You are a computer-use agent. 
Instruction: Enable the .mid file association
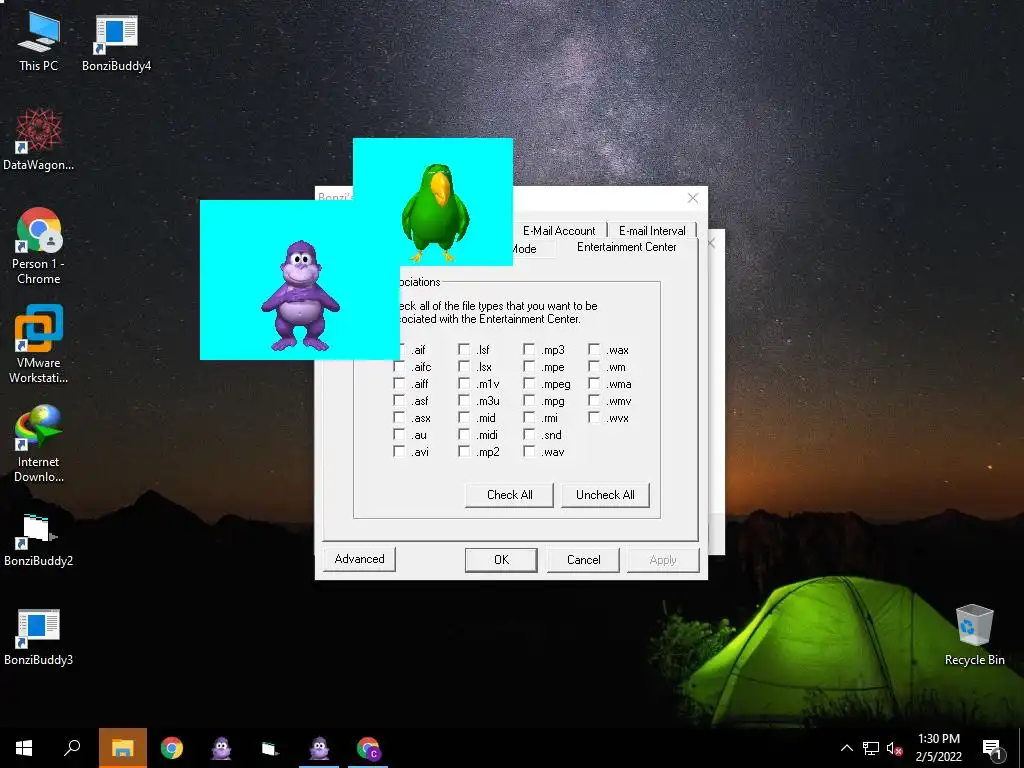tap(464, 417)
